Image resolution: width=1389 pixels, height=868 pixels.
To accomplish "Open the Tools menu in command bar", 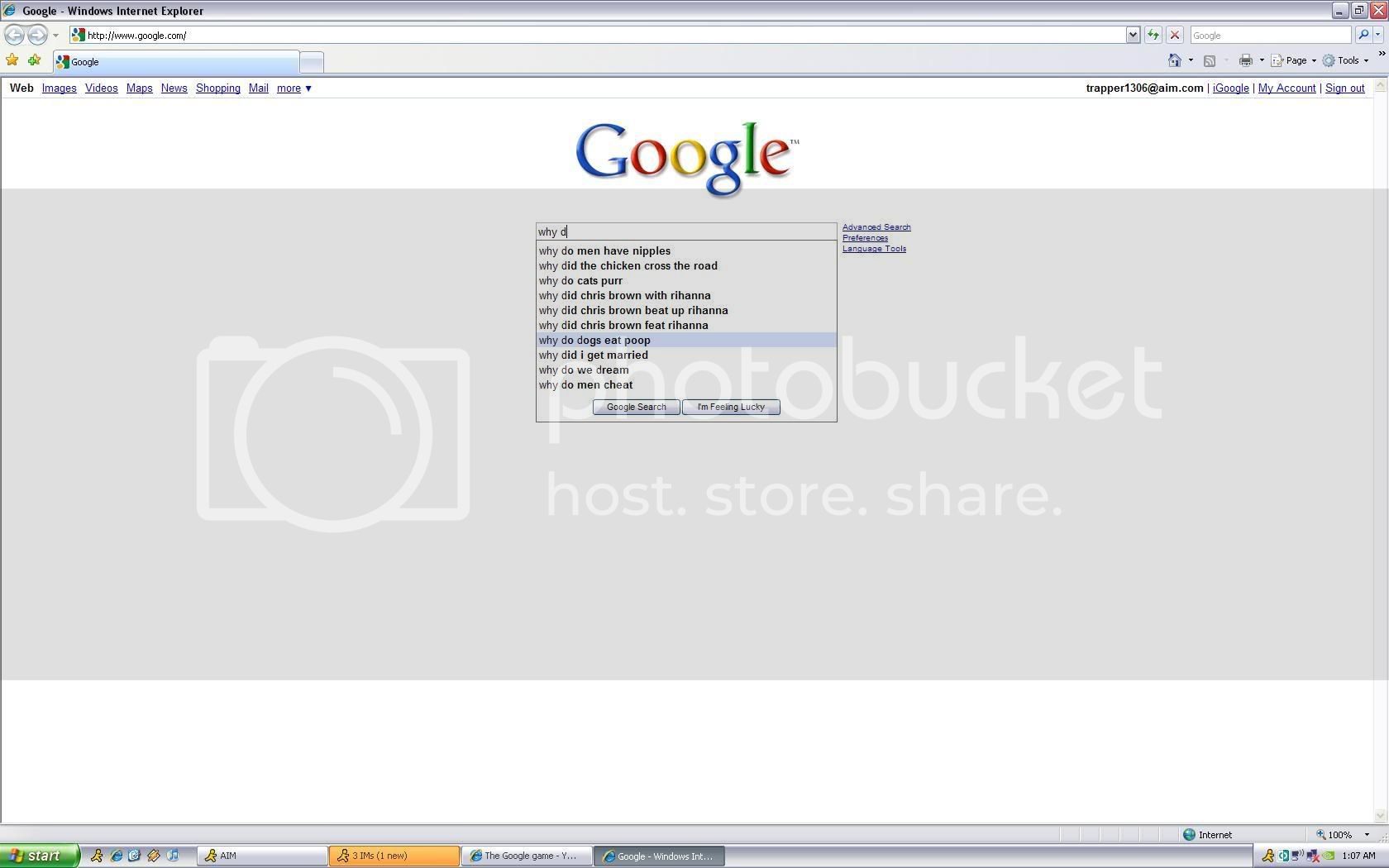I will (1346, 60).
